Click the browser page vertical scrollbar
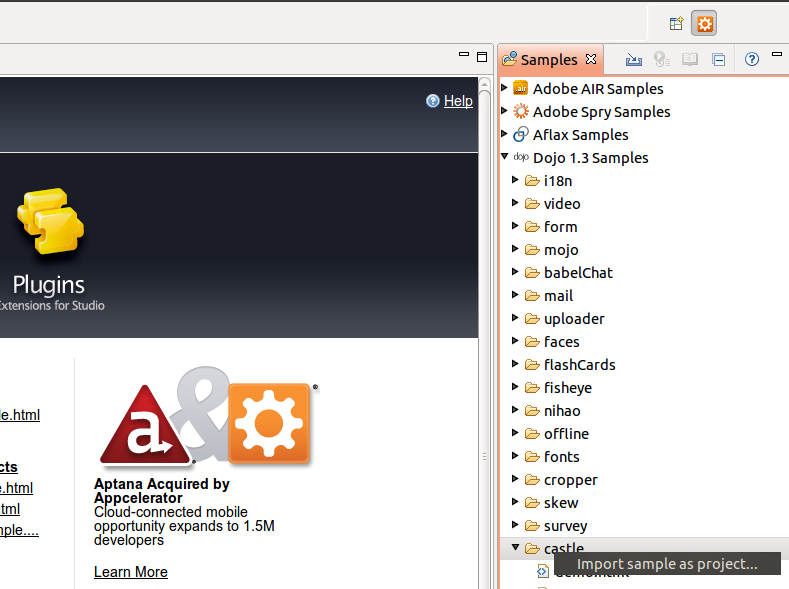Image resolution: width=789 pixels, height=589 pixels. (x=484, y=332)
